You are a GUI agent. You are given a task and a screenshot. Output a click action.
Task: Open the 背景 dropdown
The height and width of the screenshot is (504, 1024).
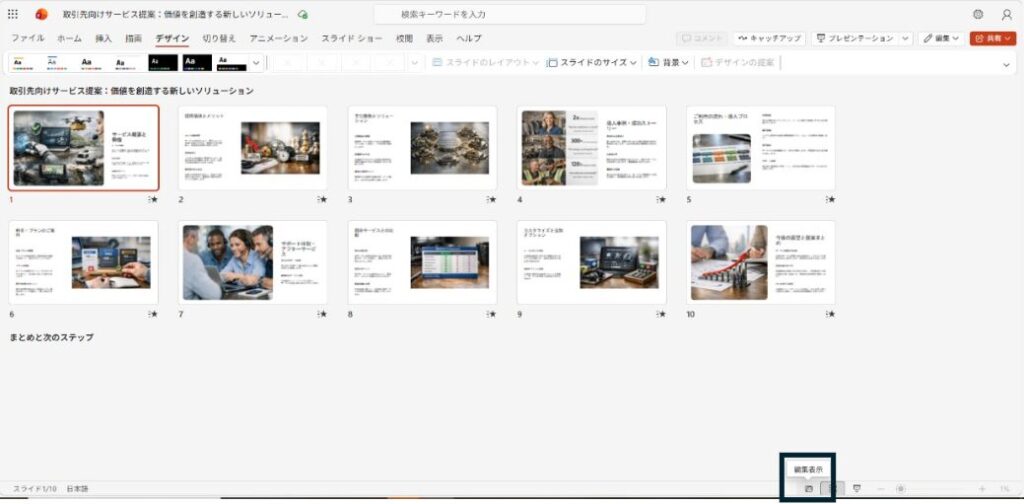[670, 62]
